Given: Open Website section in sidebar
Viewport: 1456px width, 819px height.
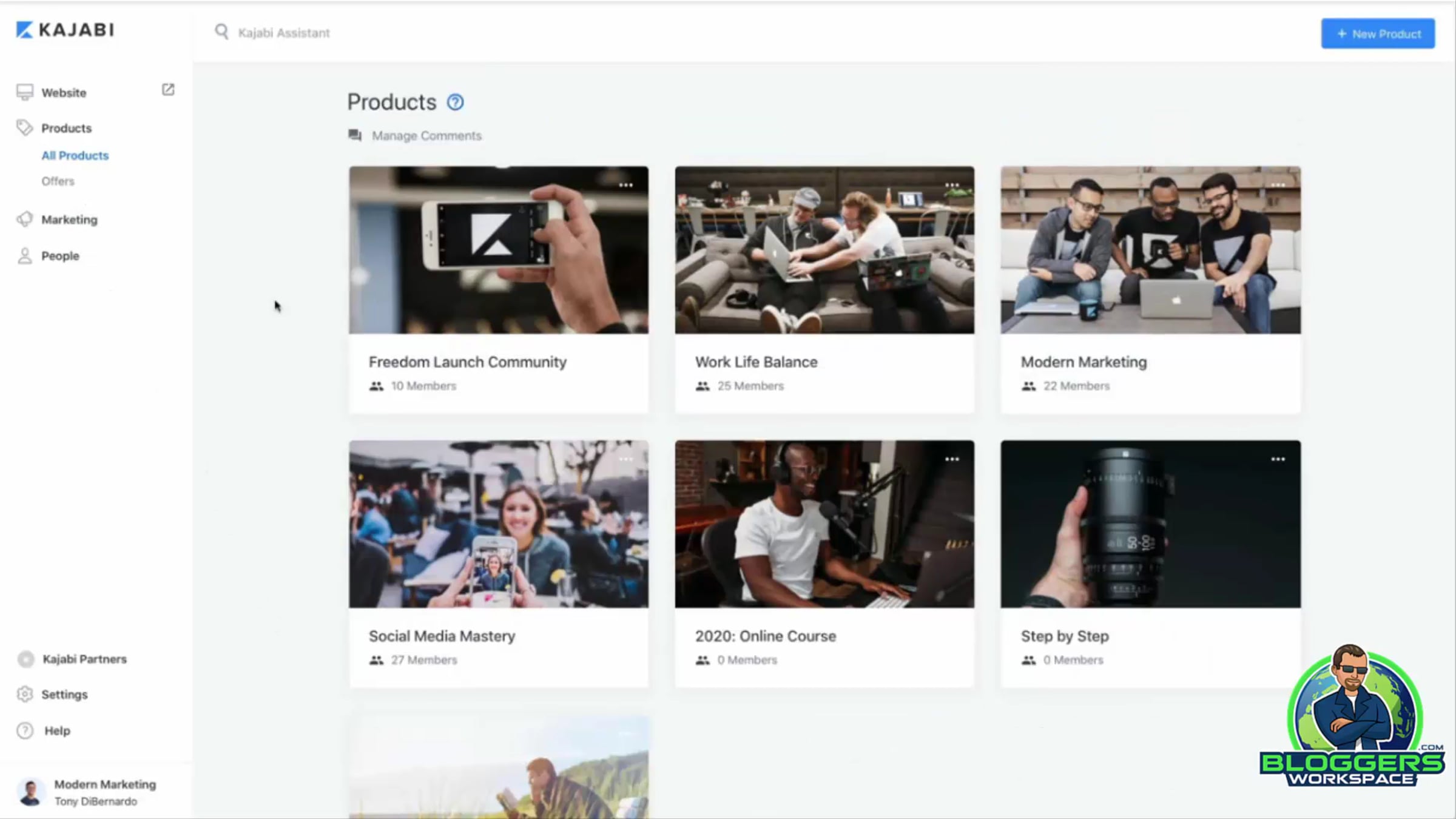Looking at the screenshot, I should click(64, 92).
